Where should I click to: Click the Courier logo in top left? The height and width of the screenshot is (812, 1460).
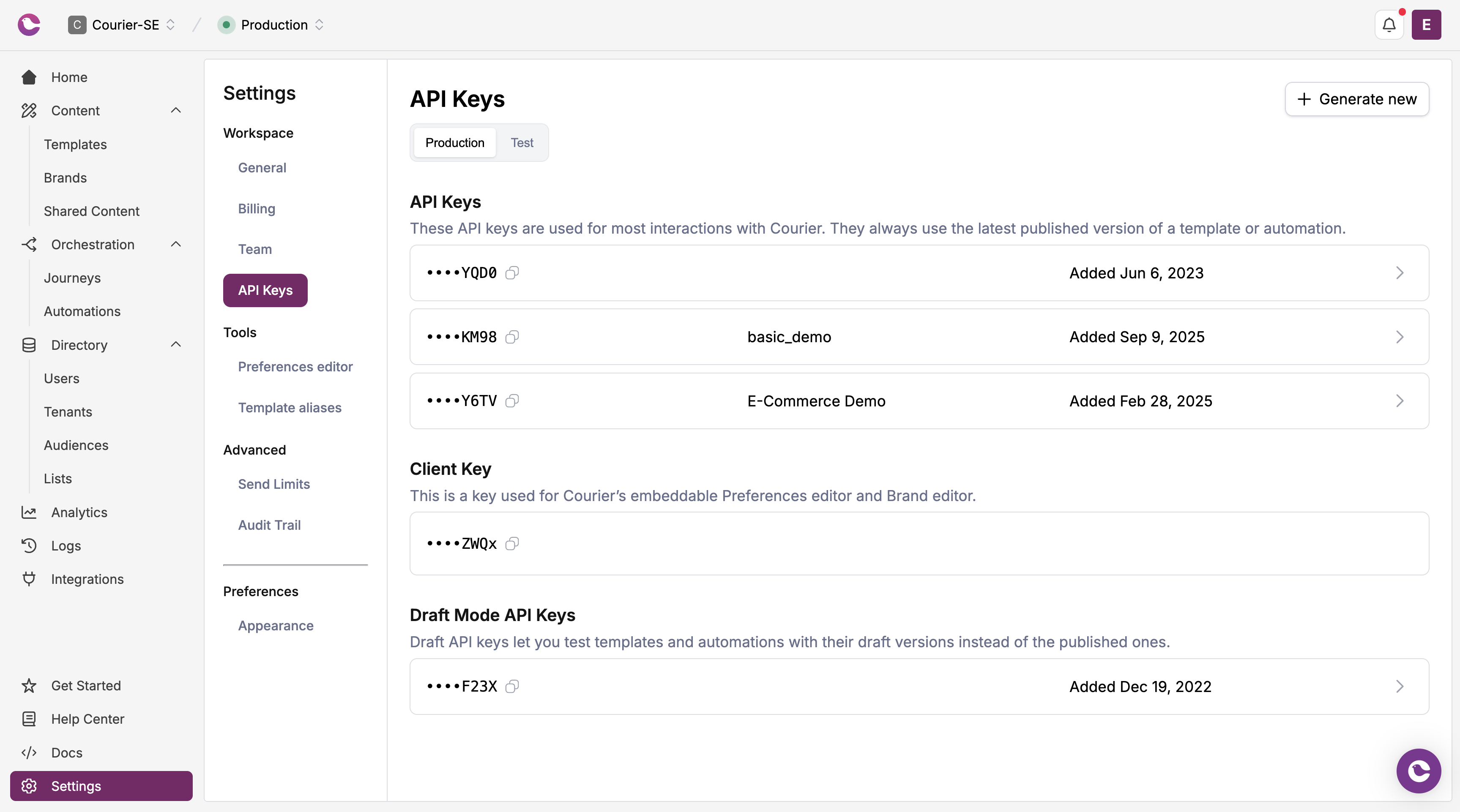(28, 25)
